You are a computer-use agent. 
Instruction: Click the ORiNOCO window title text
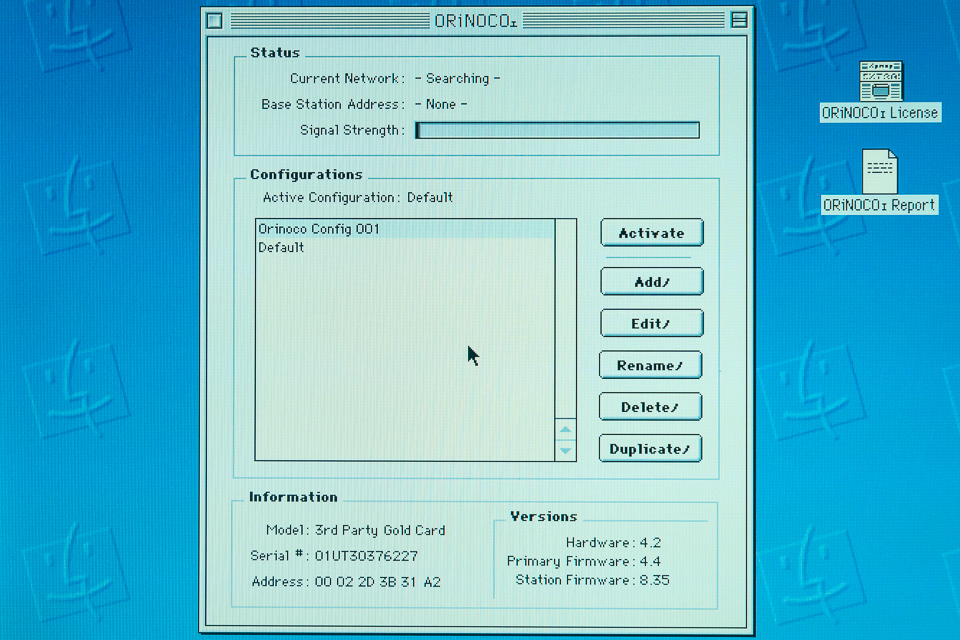(x=476, y=21)
